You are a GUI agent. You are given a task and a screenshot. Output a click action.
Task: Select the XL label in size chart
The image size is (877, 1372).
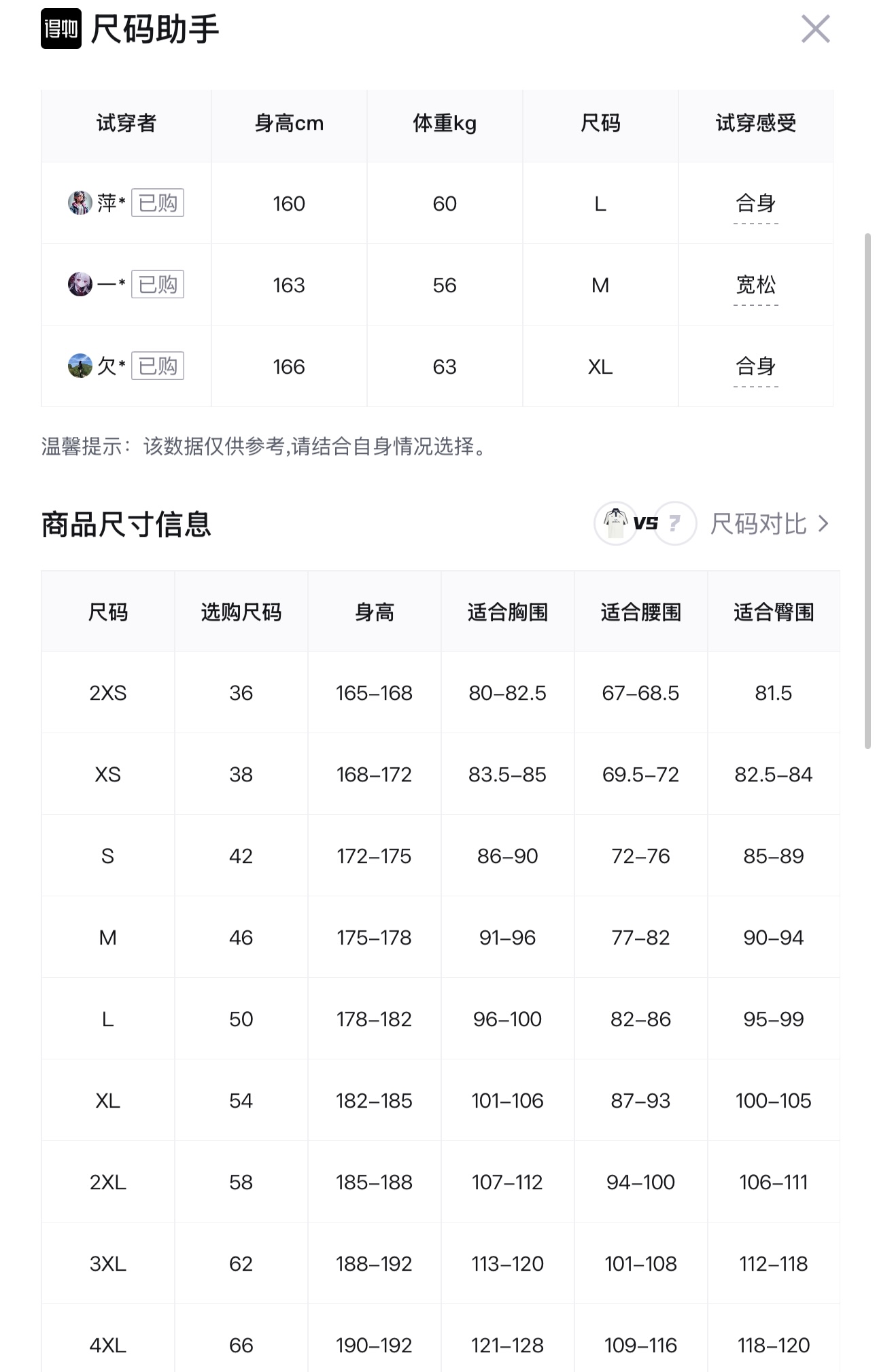[x=107, y=1101]
